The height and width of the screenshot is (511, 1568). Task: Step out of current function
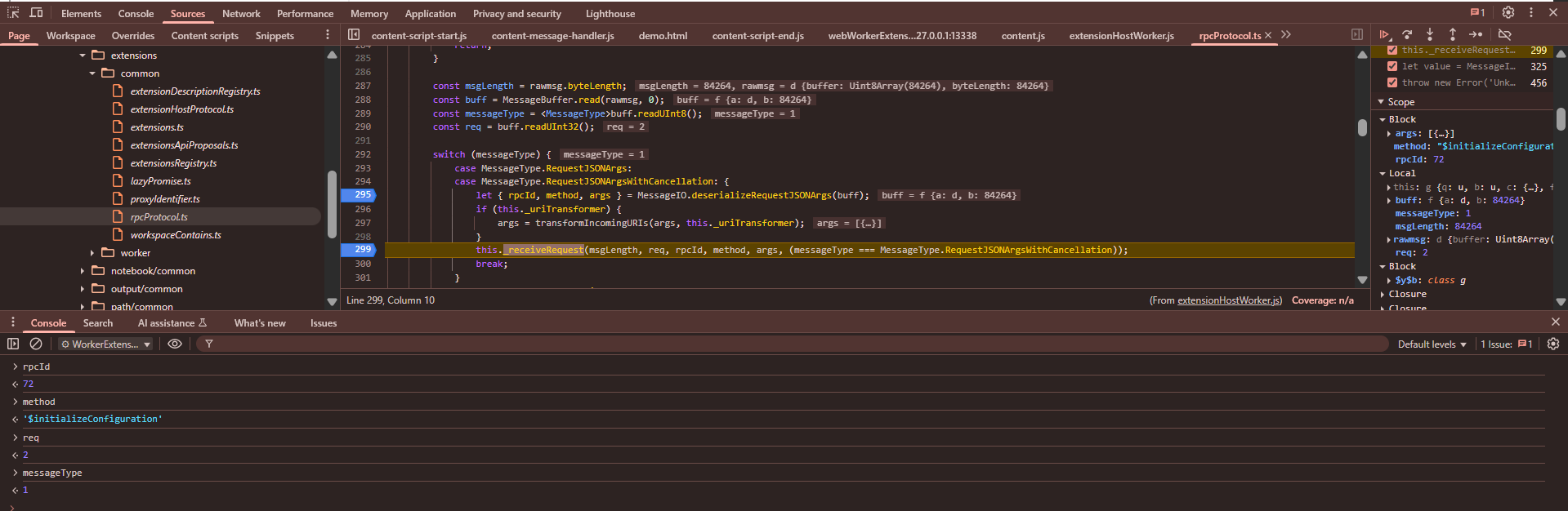click(1452, 35)
